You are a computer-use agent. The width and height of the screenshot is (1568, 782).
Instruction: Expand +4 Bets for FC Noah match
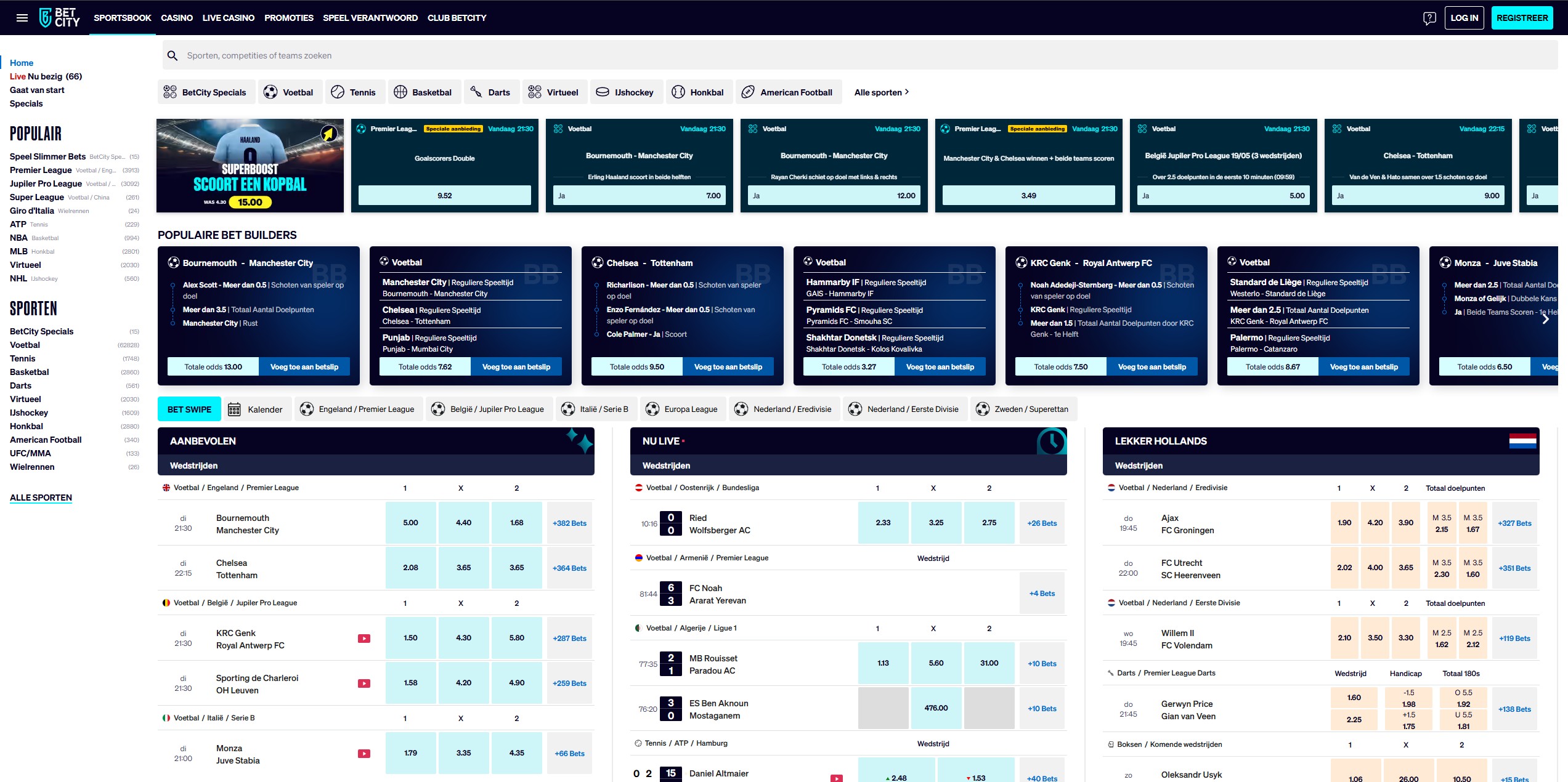pyautogui.click(x=1042, y=594)
